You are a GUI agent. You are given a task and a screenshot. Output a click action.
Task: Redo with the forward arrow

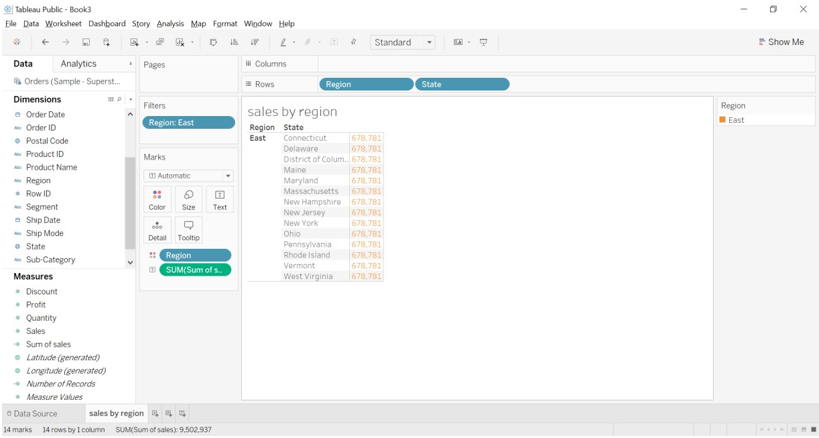point(65,42)
